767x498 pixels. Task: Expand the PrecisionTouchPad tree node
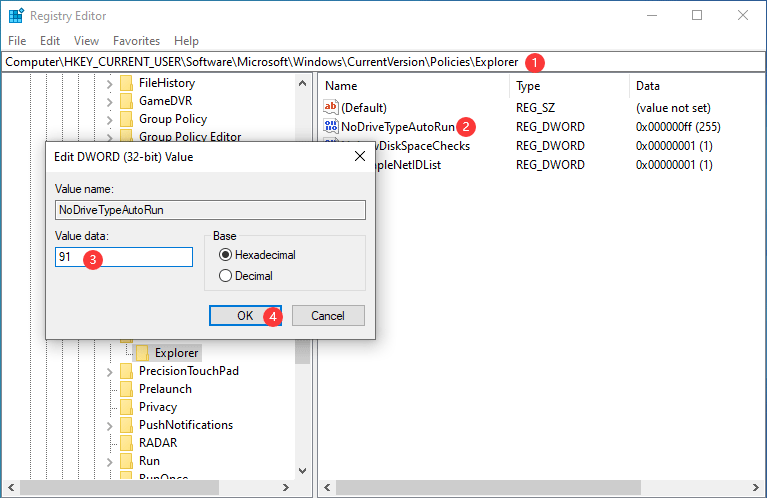tap(110, 372)
